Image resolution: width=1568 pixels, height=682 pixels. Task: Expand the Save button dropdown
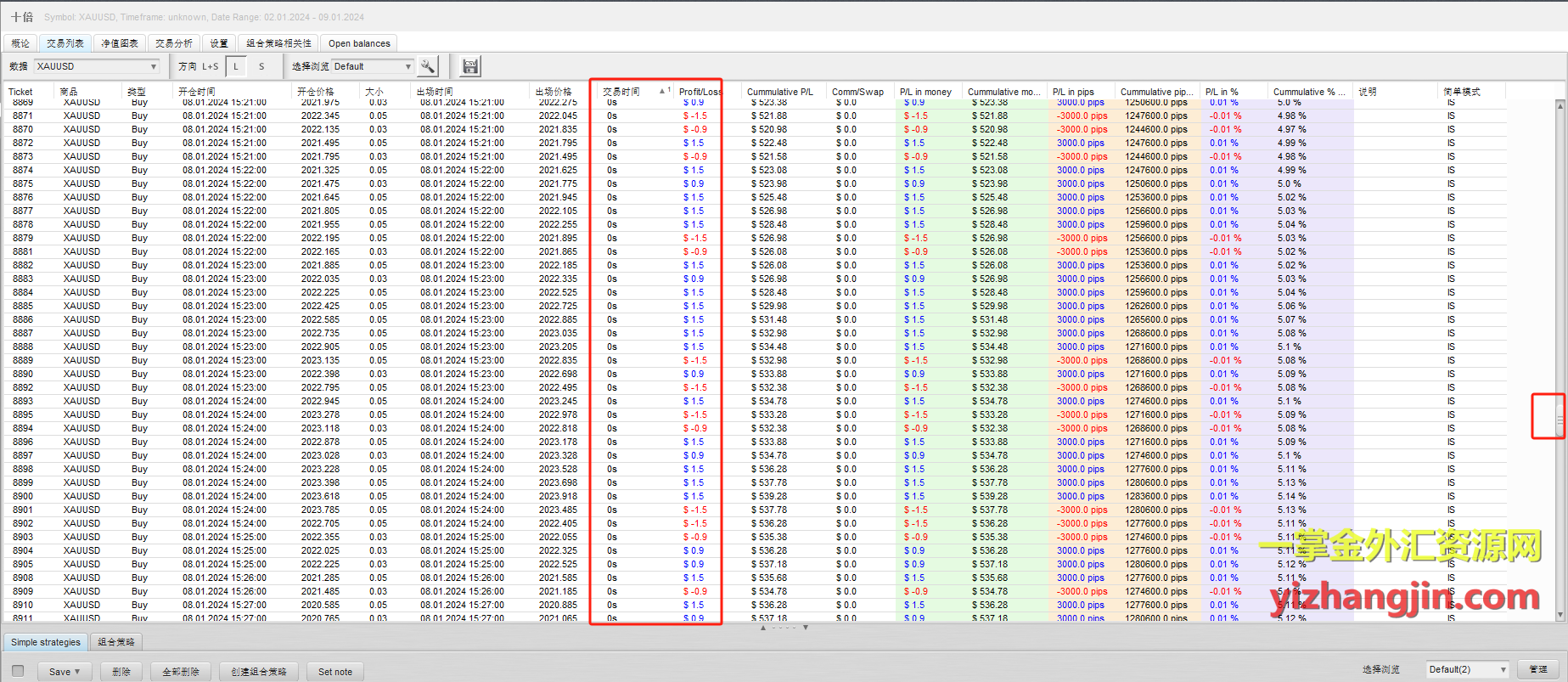(x=77, y=672)
